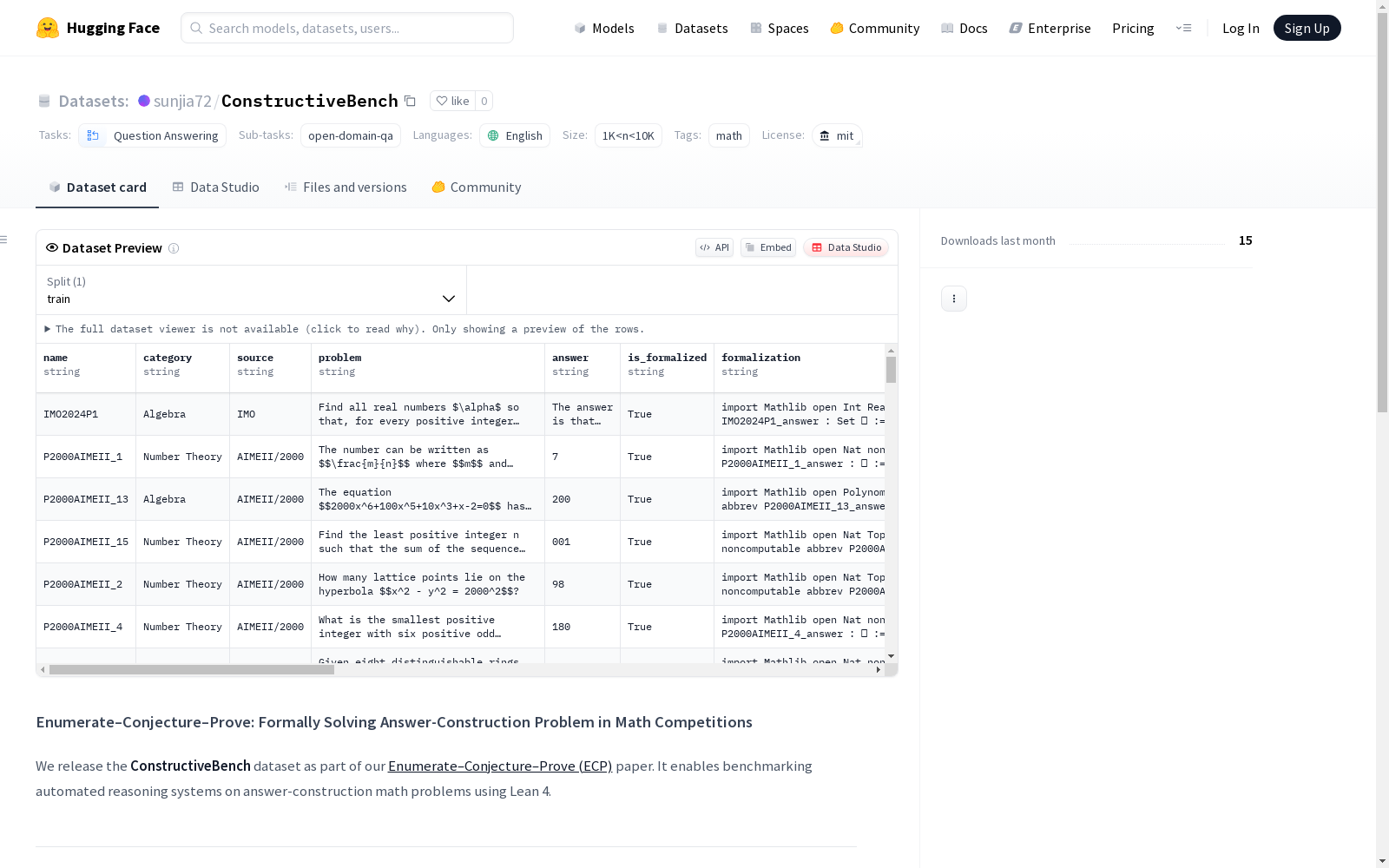Viewport: 1389px width, 868px height.
Task: Click the open-domain-qa sub-task tag
Action: pyautogui.click(x=351, y=135)
